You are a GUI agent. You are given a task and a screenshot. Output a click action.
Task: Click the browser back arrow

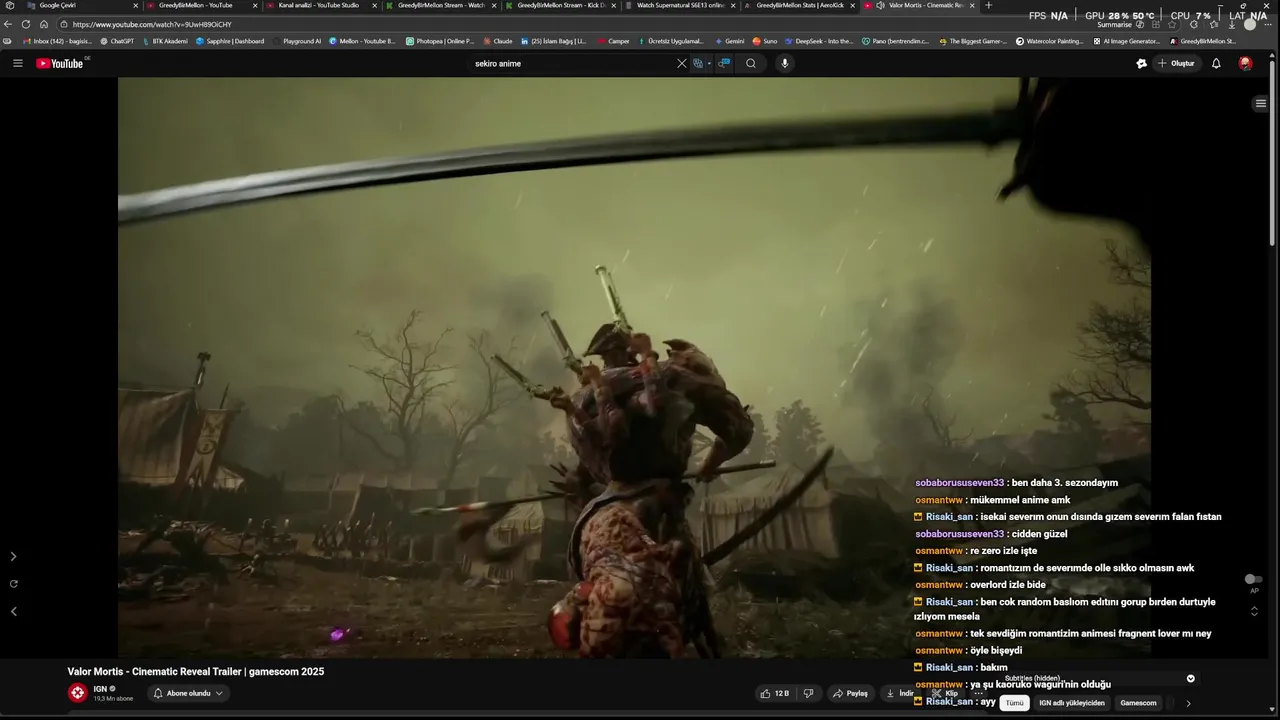pos(9,24)
